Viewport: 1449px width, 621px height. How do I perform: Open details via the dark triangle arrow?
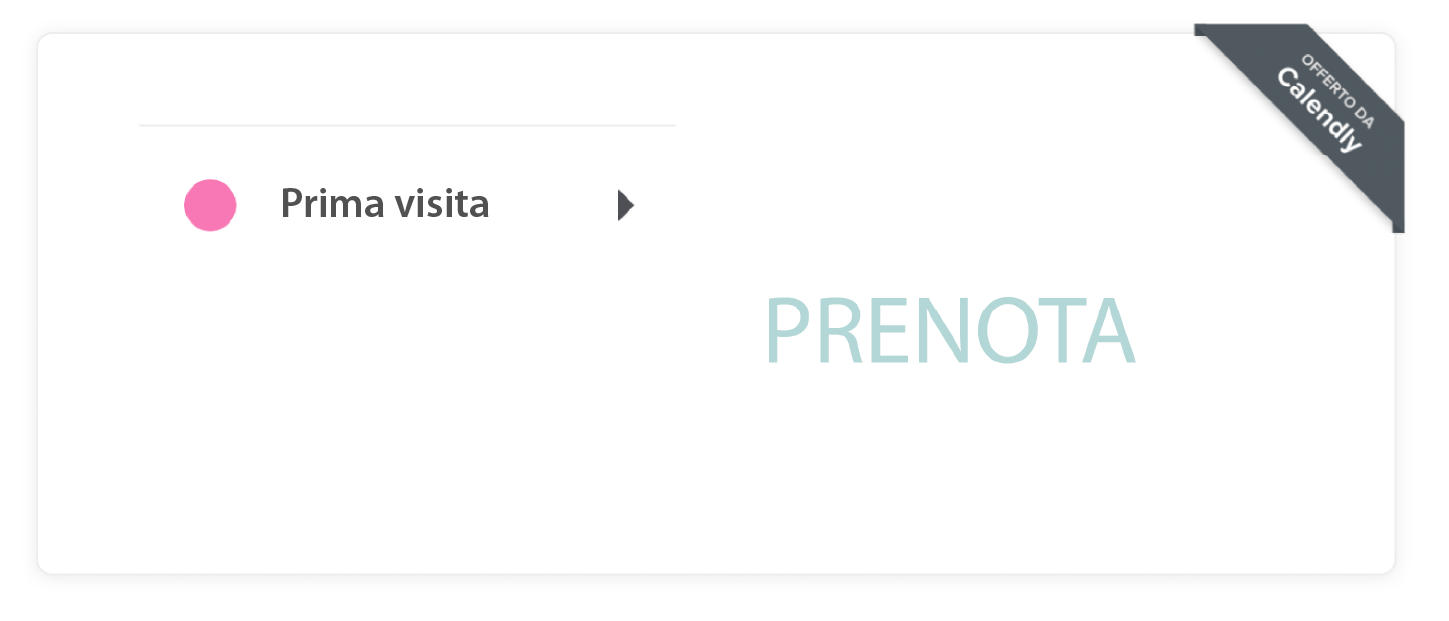[x=626, y=205]
